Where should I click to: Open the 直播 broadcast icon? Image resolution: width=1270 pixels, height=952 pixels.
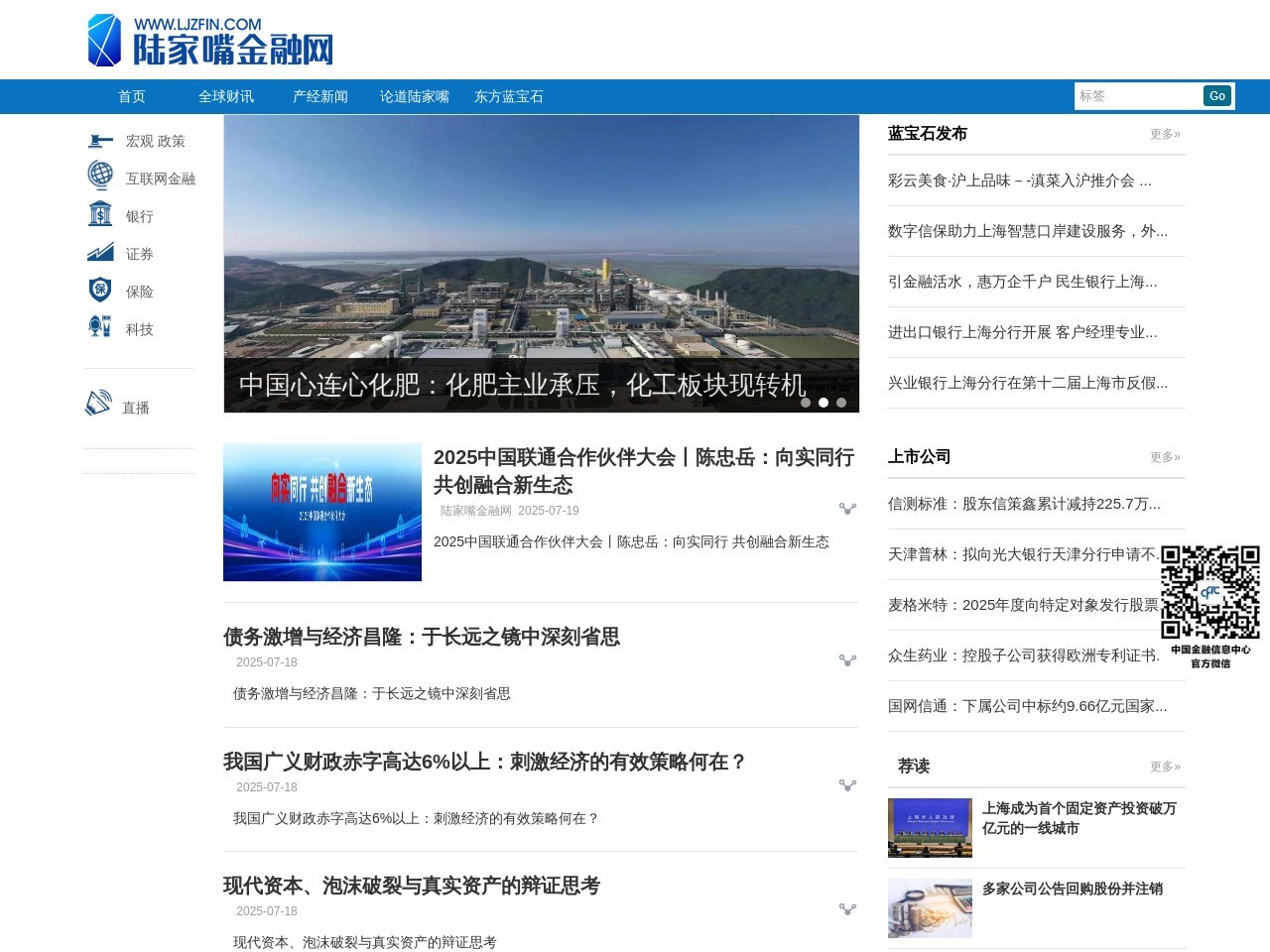point(97,404)
